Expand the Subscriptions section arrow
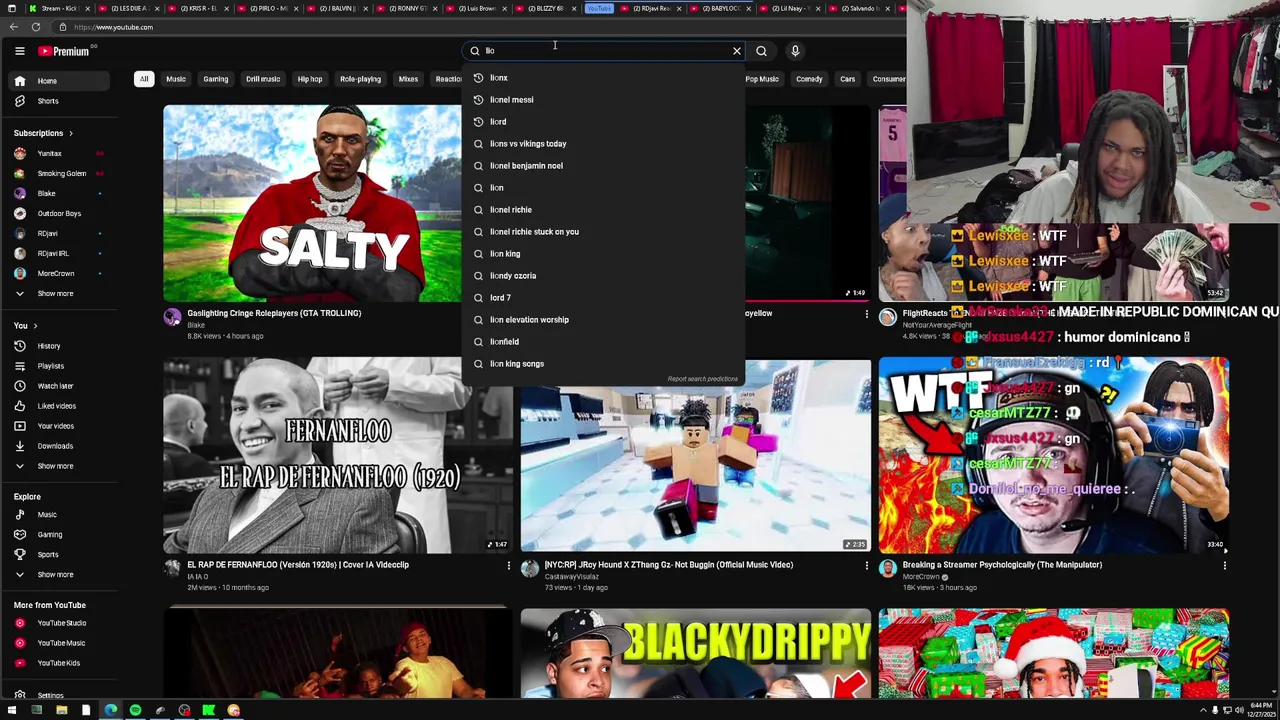Image resolution: width=1280 pixels, height=720 pixels. pyautogui.click(x=70, y=133)
